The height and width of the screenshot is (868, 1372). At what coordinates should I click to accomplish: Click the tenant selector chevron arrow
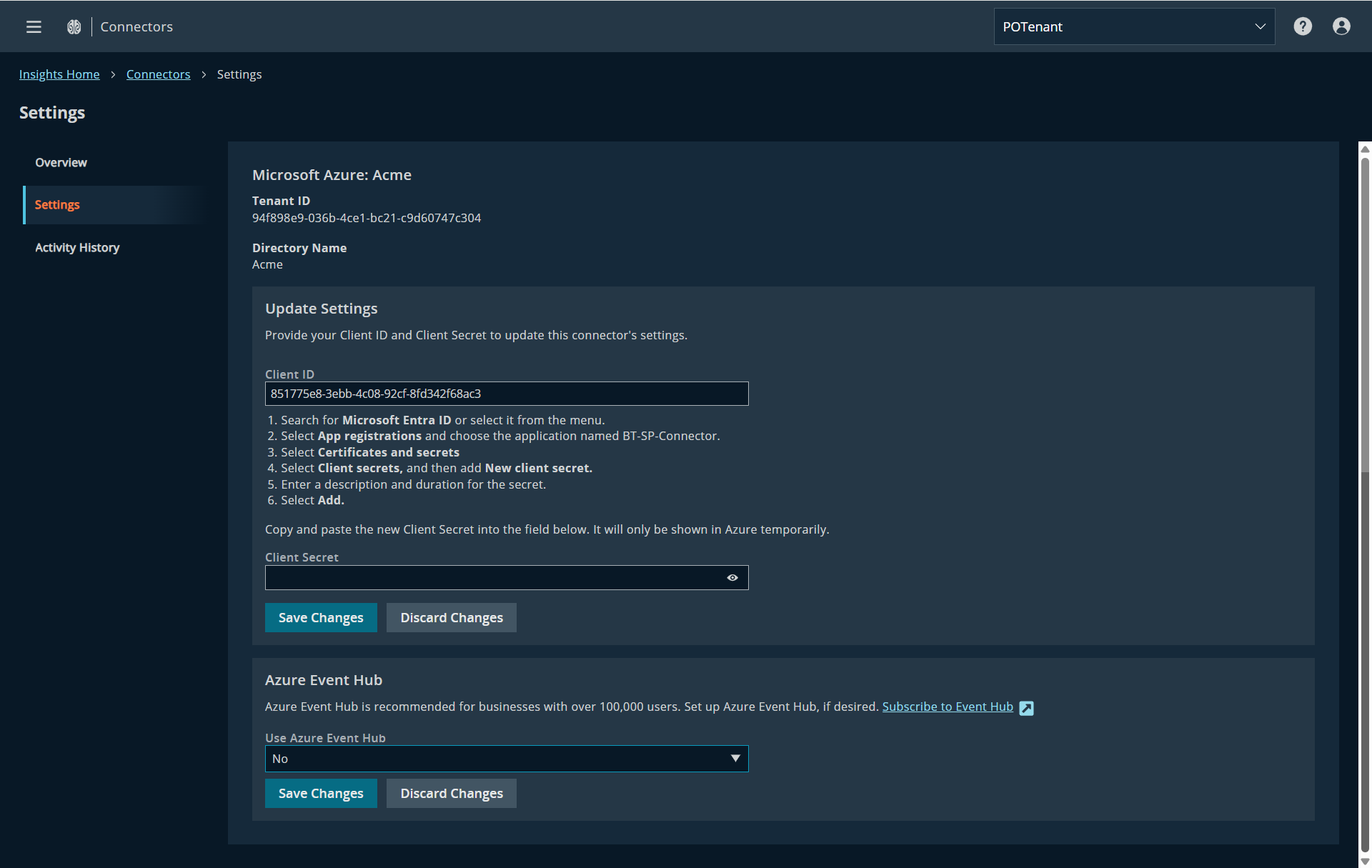(x=1260, y=26)
